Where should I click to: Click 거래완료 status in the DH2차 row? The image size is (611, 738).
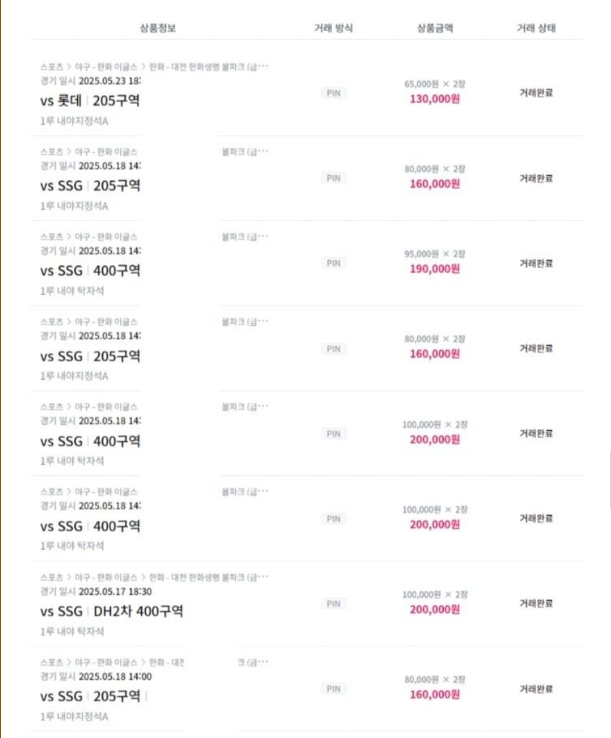click(536, 603)
